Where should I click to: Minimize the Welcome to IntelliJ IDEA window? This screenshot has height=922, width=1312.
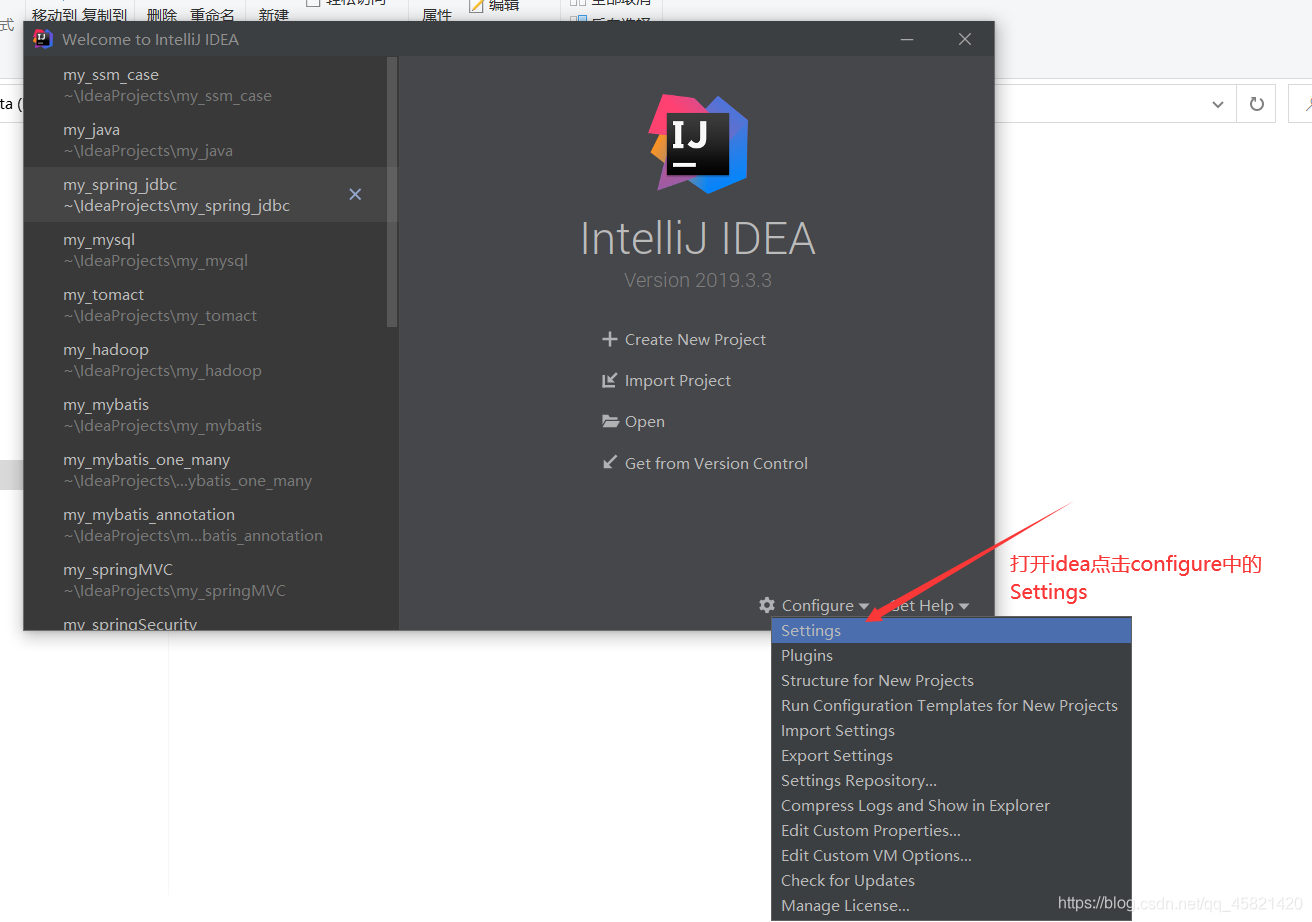907,39
